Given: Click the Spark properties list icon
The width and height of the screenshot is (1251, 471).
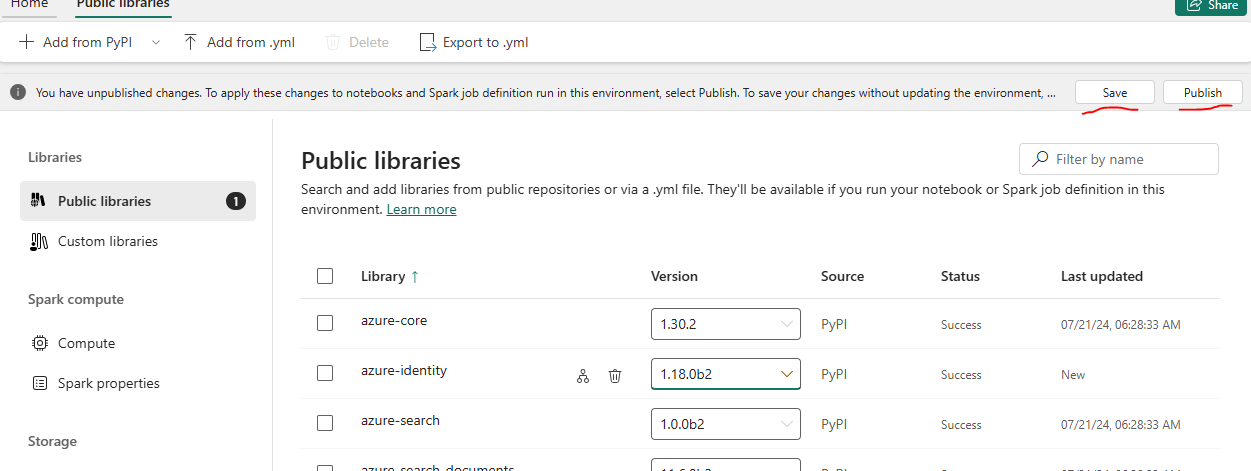Looking at the screenshot, I should (40, 383).
